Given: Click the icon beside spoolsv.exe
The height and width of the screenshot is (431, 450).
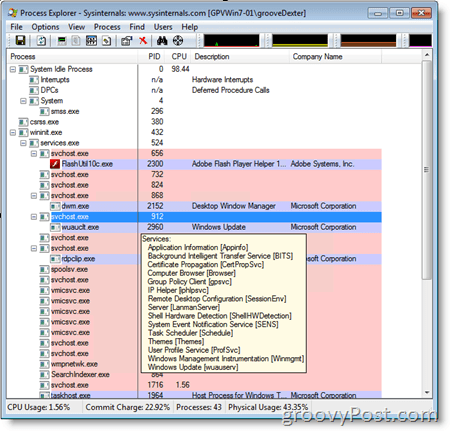Looking at the screenshot, I should point(44,269).
